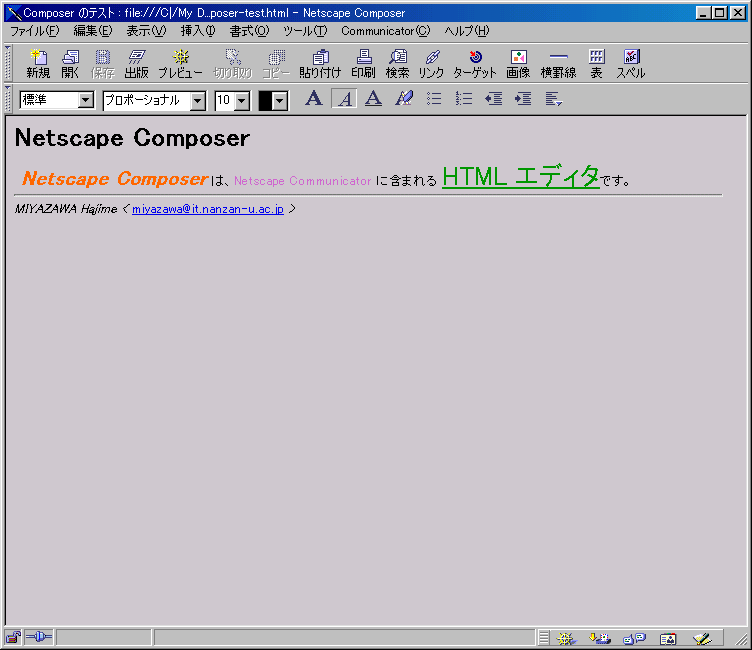
Task: Open the ファイル(F) menu
Action: [35, 31]
